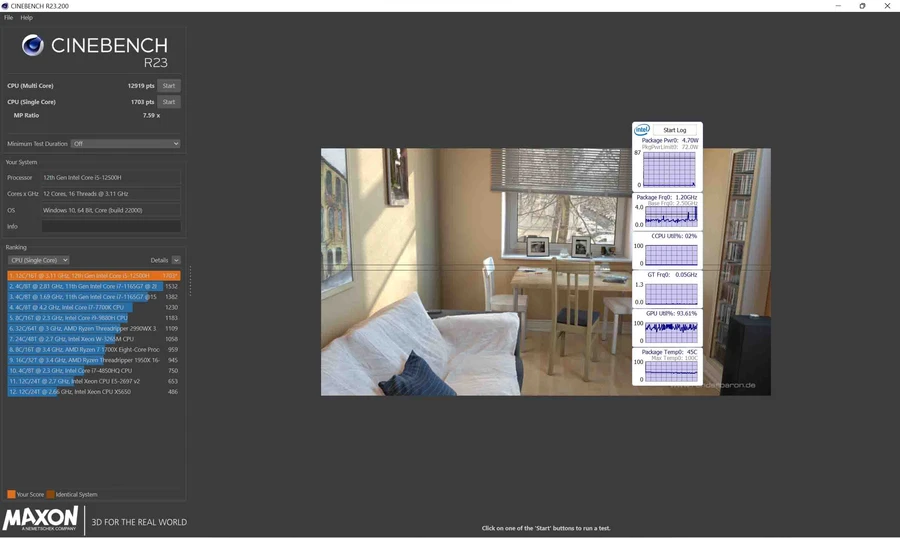Click the Intel logo in power gadget
This screenshot has width=900, height=538.
(x=642, y=130)
